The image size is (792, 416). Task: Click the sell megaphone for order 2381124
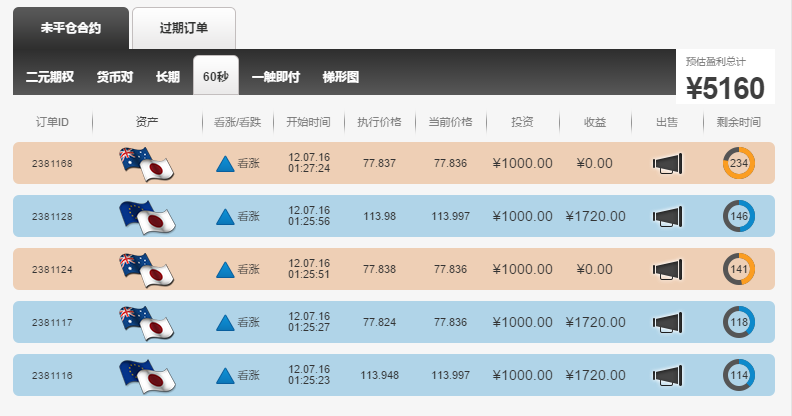667,270
